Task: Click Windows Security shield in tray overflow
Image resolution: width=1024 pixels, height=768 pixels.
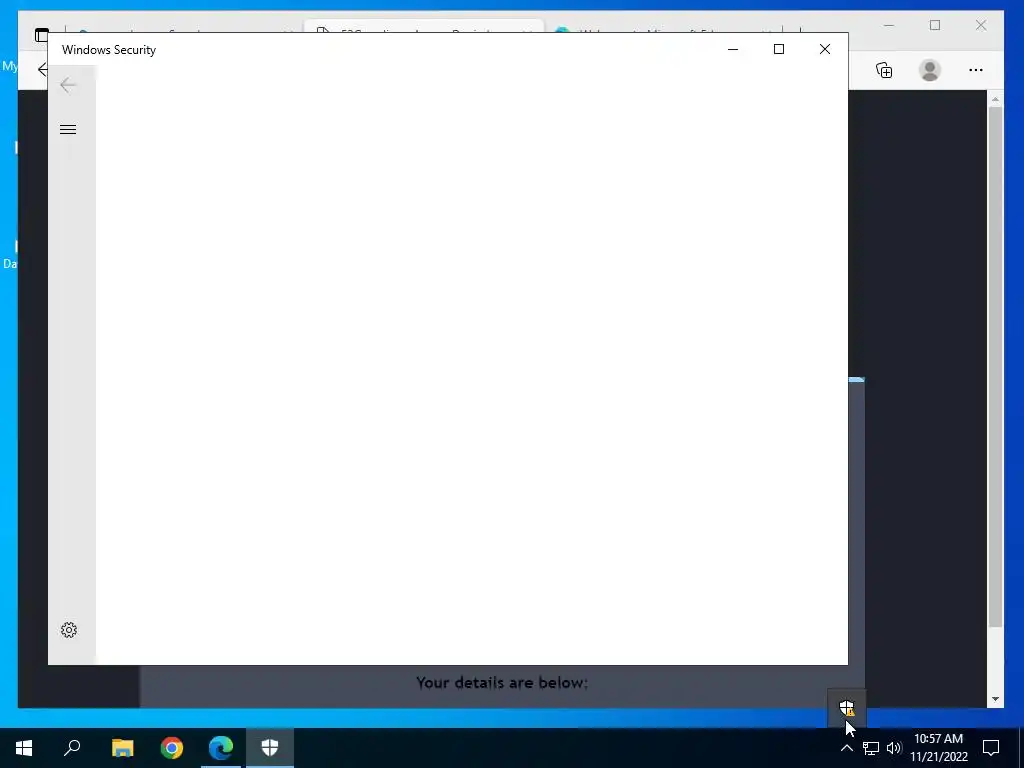Action: tap(846, 707)
